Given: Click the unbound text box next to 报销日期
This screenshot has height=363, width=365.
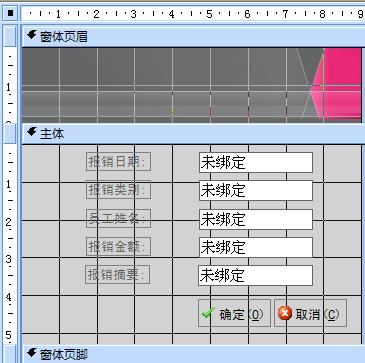Looking at the screenshot, I should pyautogui.click(x=256, y=162).
